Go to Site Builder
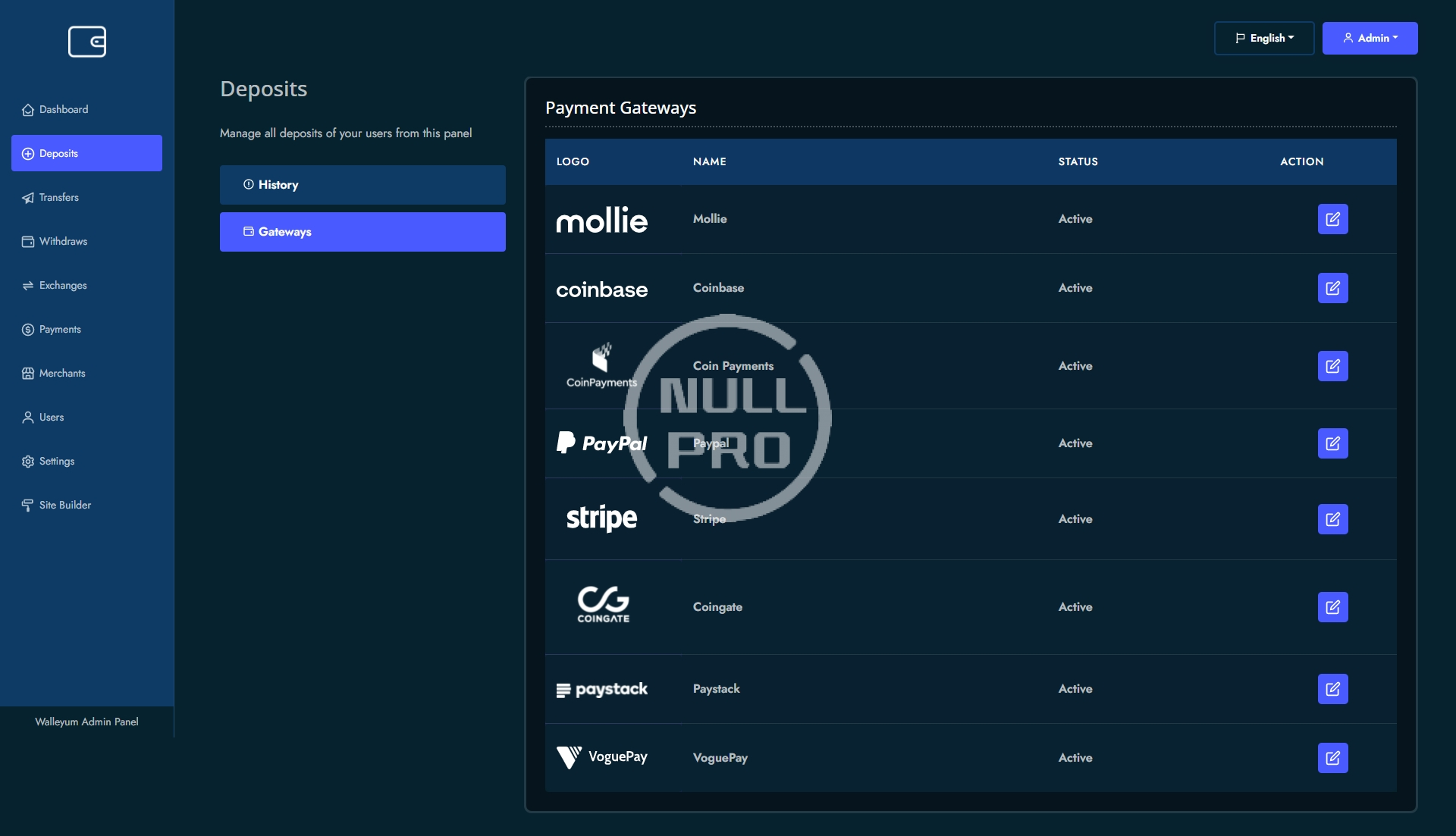Screen dimensions: 1456x836 click(x=65, y=506)
